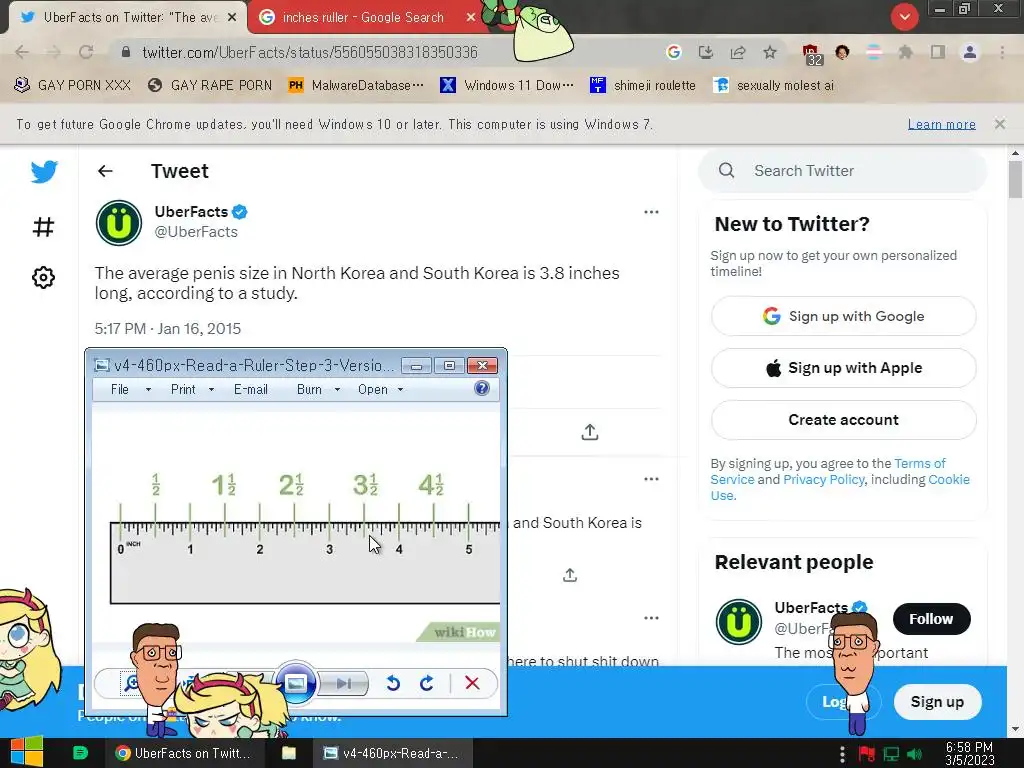Start slideshow in the photo viewer
Viewport: 1024px width, 768px height.
296,683
